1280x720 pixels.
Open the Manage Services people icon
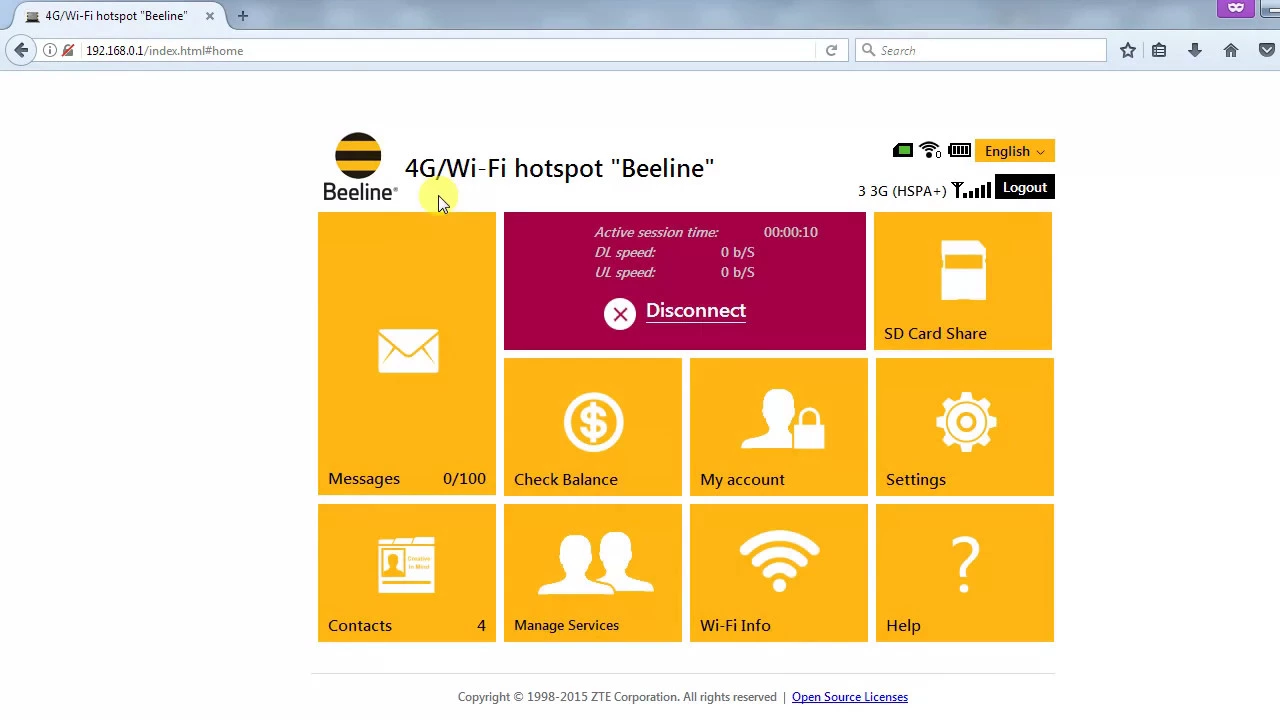(596, 565)
